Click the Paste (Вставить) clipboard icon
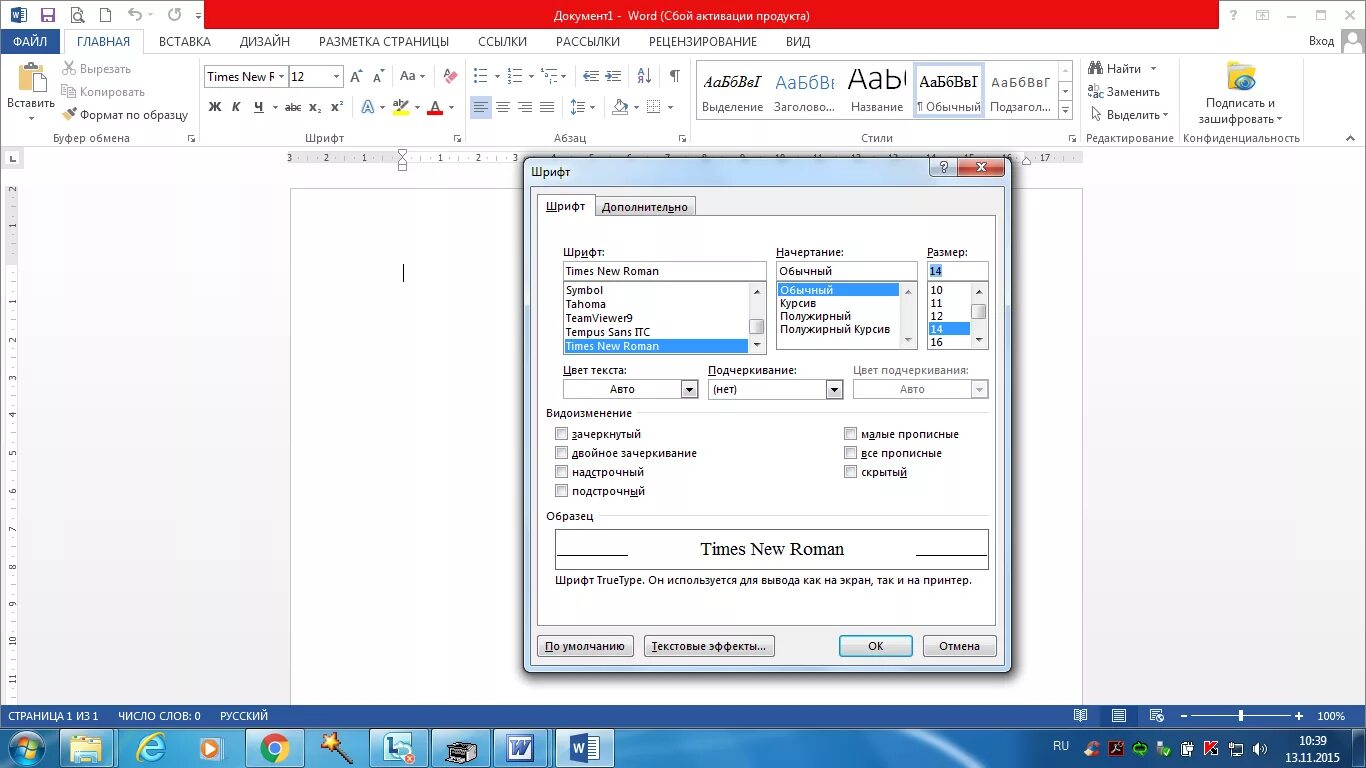 click(x=31, y=78)
